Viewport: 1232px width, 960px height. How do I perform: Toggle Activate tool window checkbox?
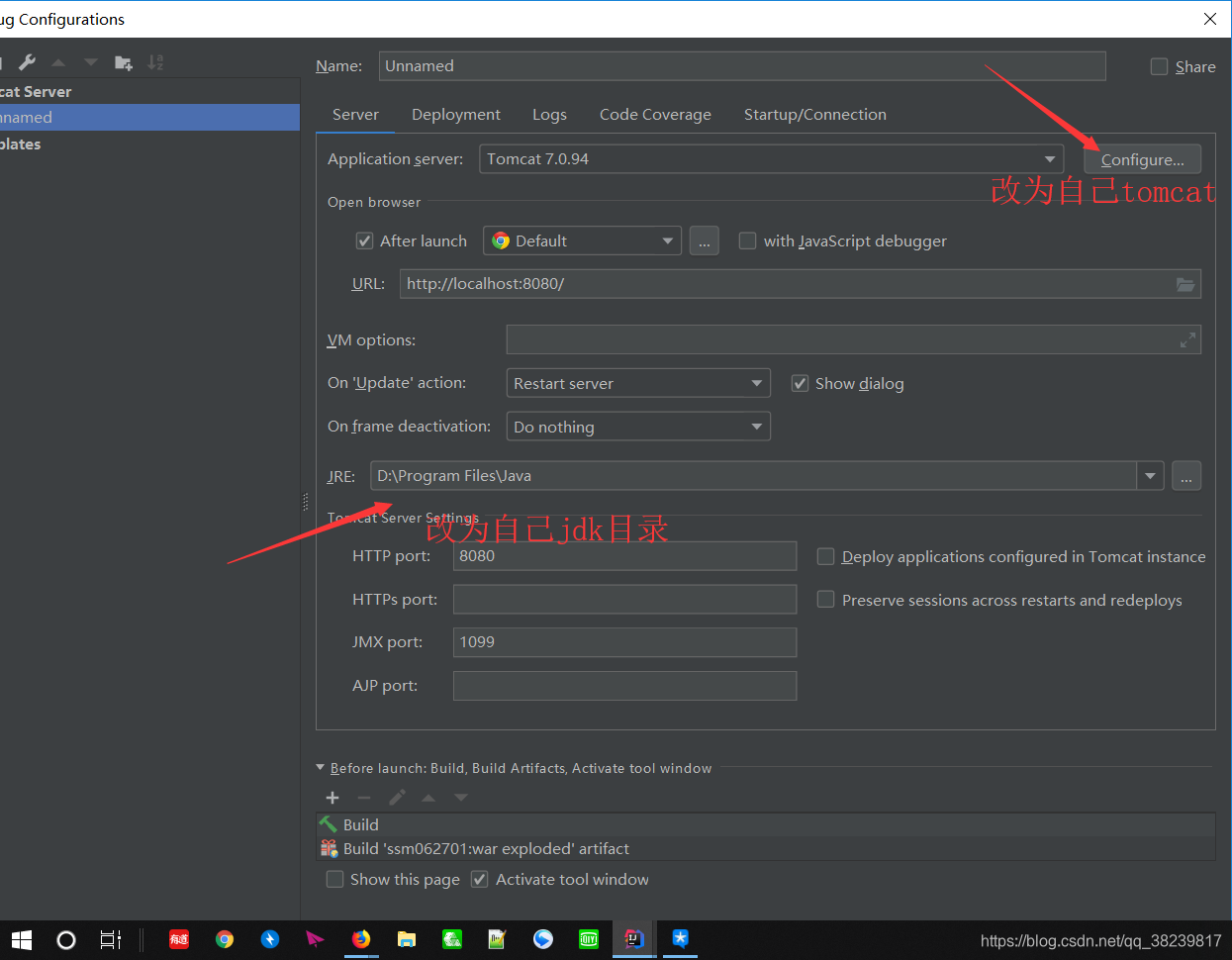(479, 879)
